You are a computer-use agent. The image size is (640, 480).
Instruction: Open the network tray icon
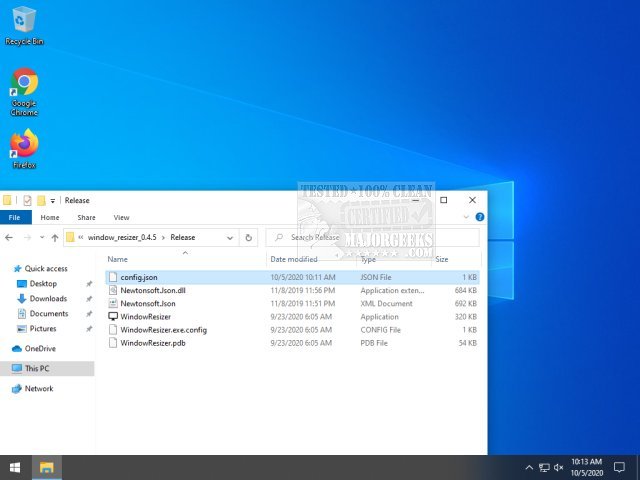coord(544,467)
